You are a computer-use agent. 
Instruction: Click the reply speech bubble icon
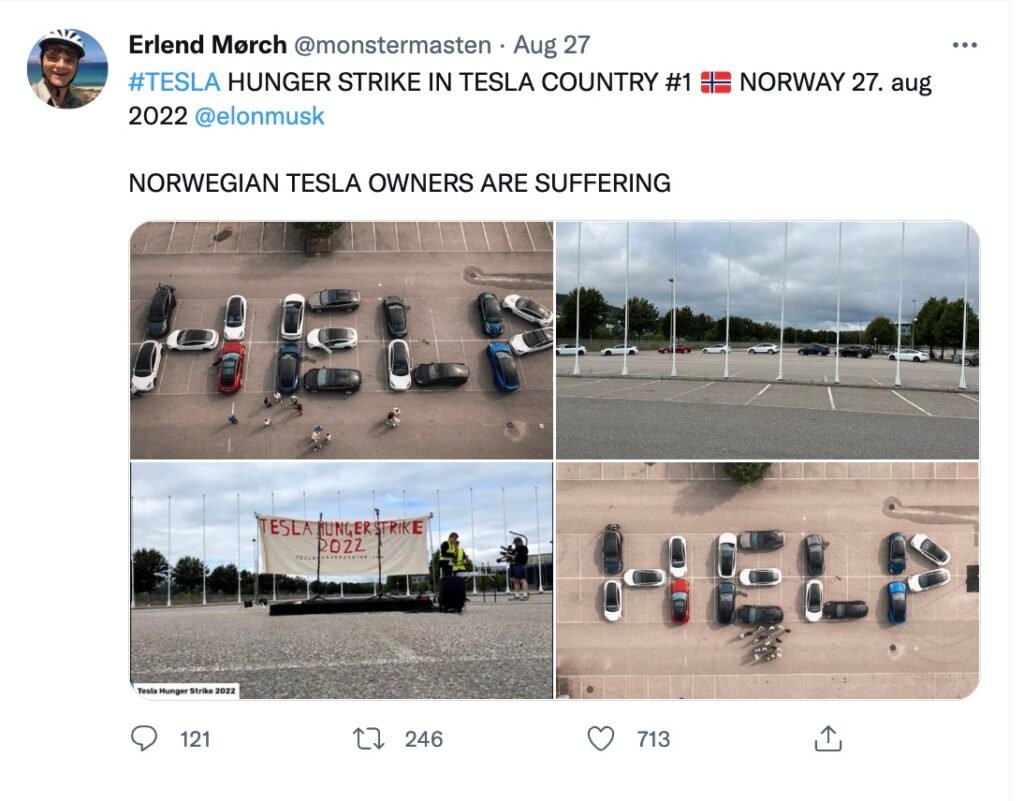(x=144, y=738)
